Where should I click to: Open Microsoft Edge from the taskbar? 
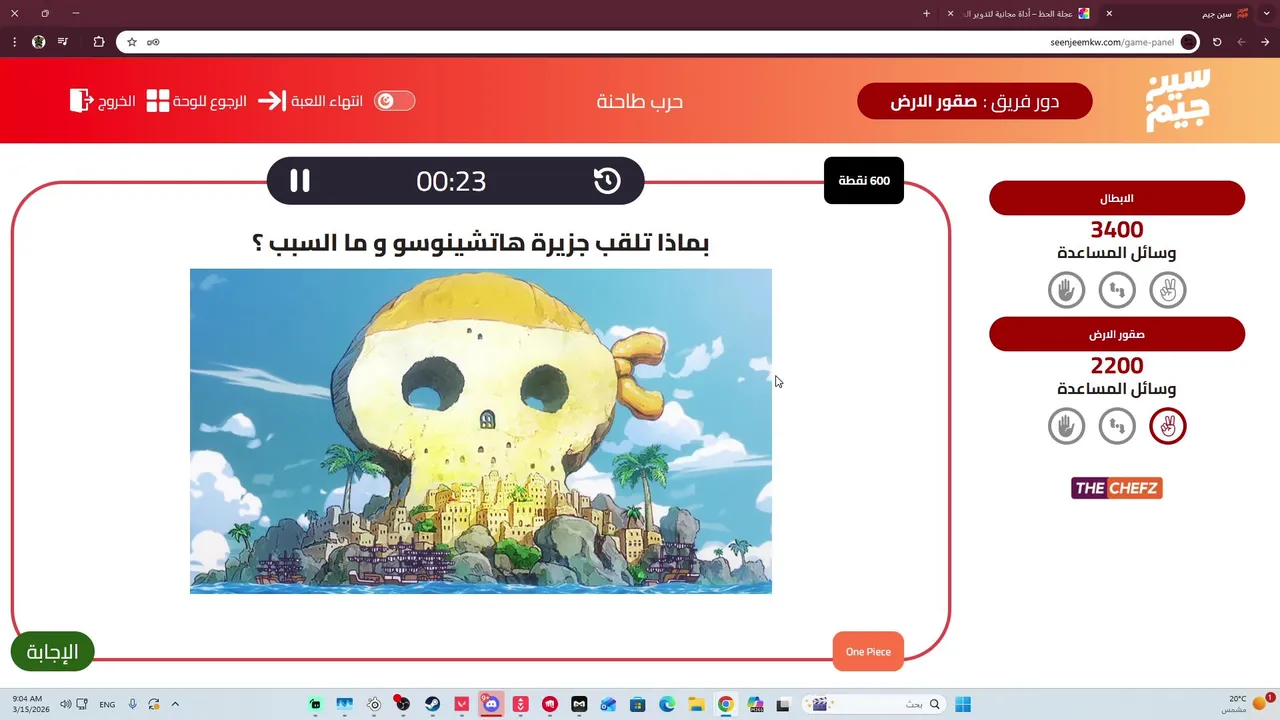667,704
